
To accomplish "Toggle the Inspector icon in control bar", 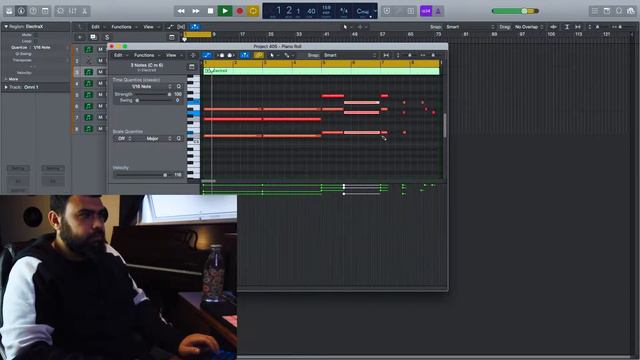I will [x=21, y=11].
